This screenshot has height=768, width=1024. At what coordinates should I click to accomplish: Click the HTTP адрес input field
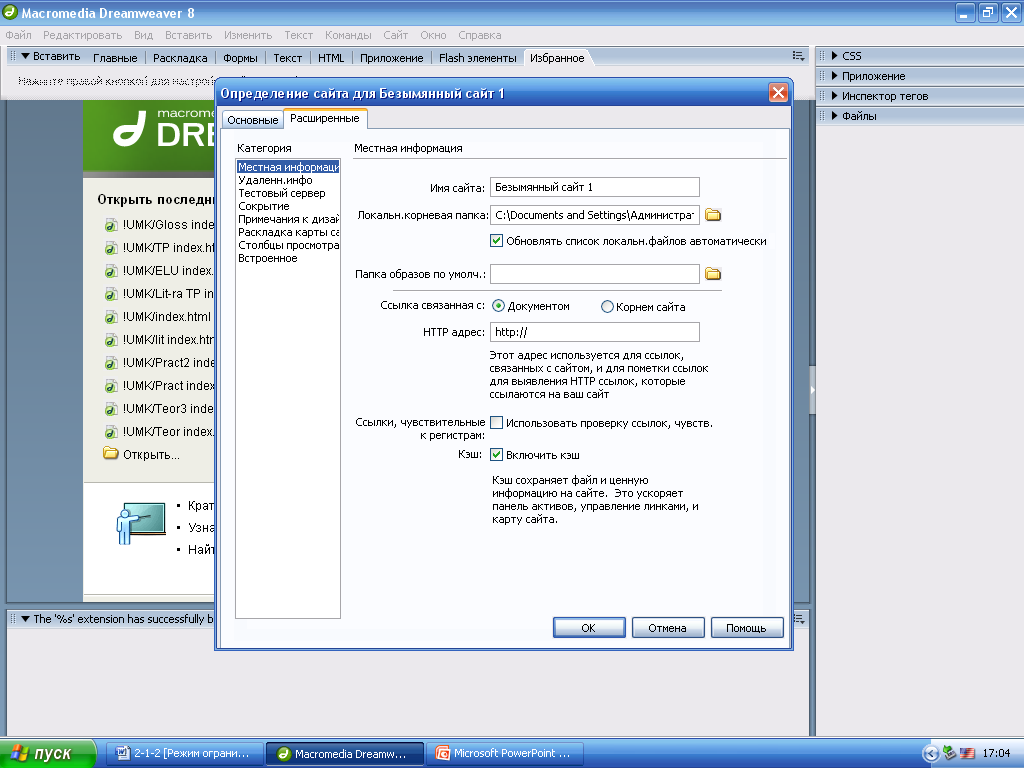(594, 332)
